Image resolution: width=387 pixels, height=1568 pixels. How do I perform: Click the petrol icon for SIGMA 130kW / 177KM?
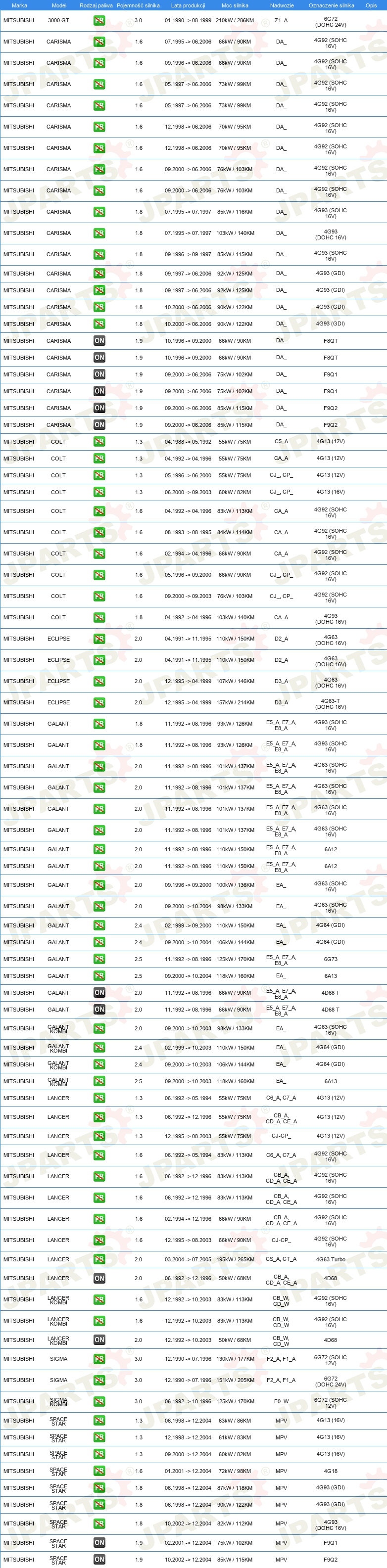(99, 1359)
